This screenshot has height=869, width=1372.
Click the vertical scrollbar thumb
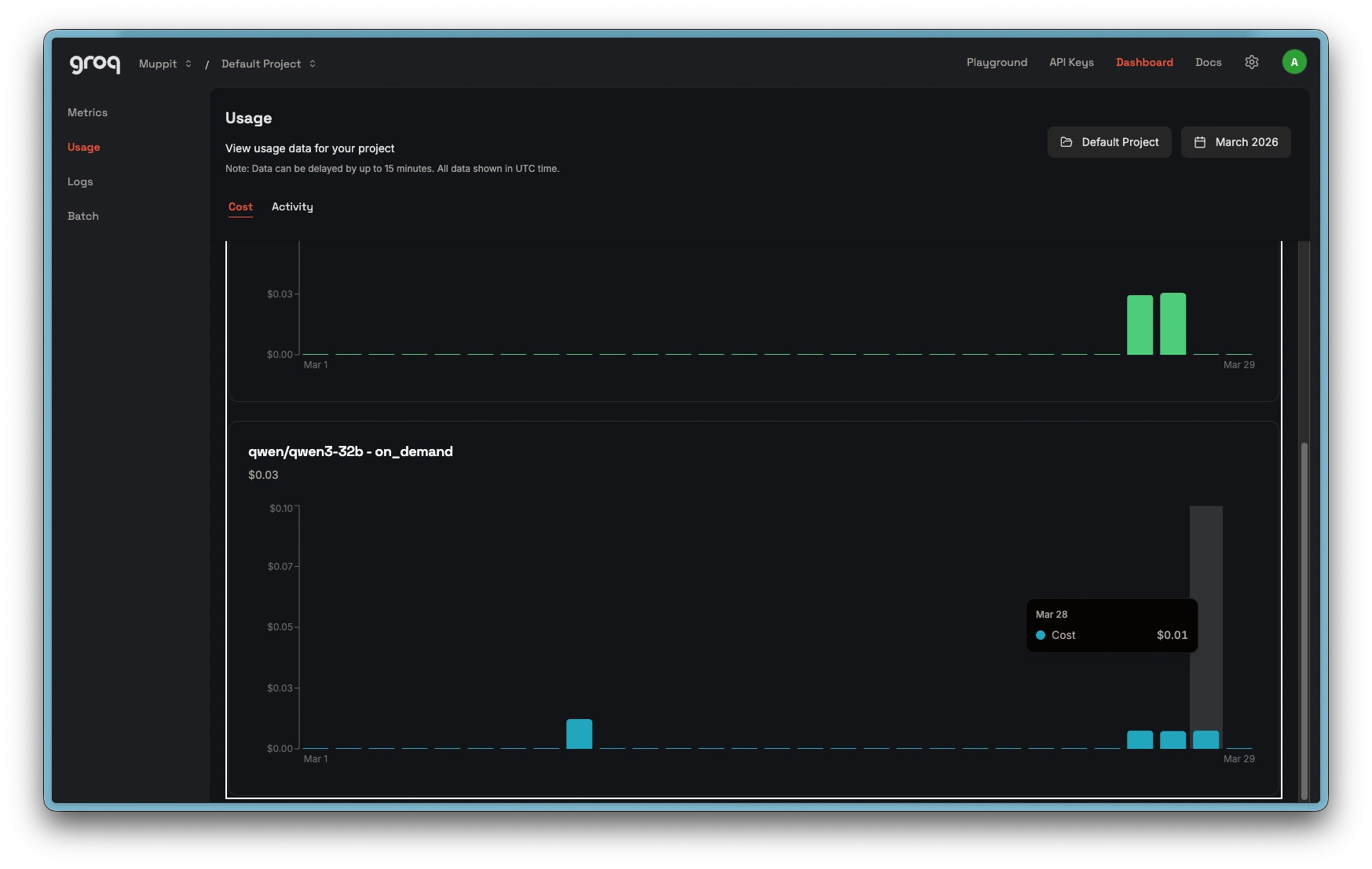[x=1304, y=620]
